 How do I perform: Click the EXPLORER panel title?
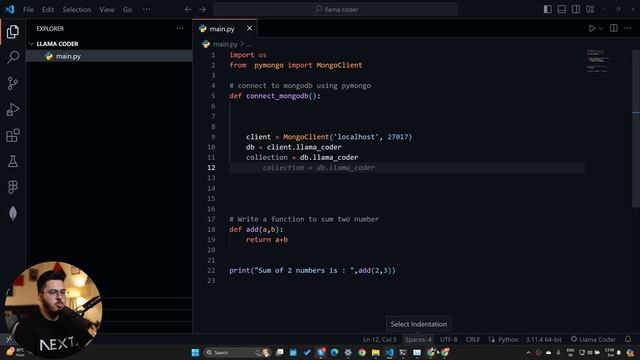click(50, 29)
